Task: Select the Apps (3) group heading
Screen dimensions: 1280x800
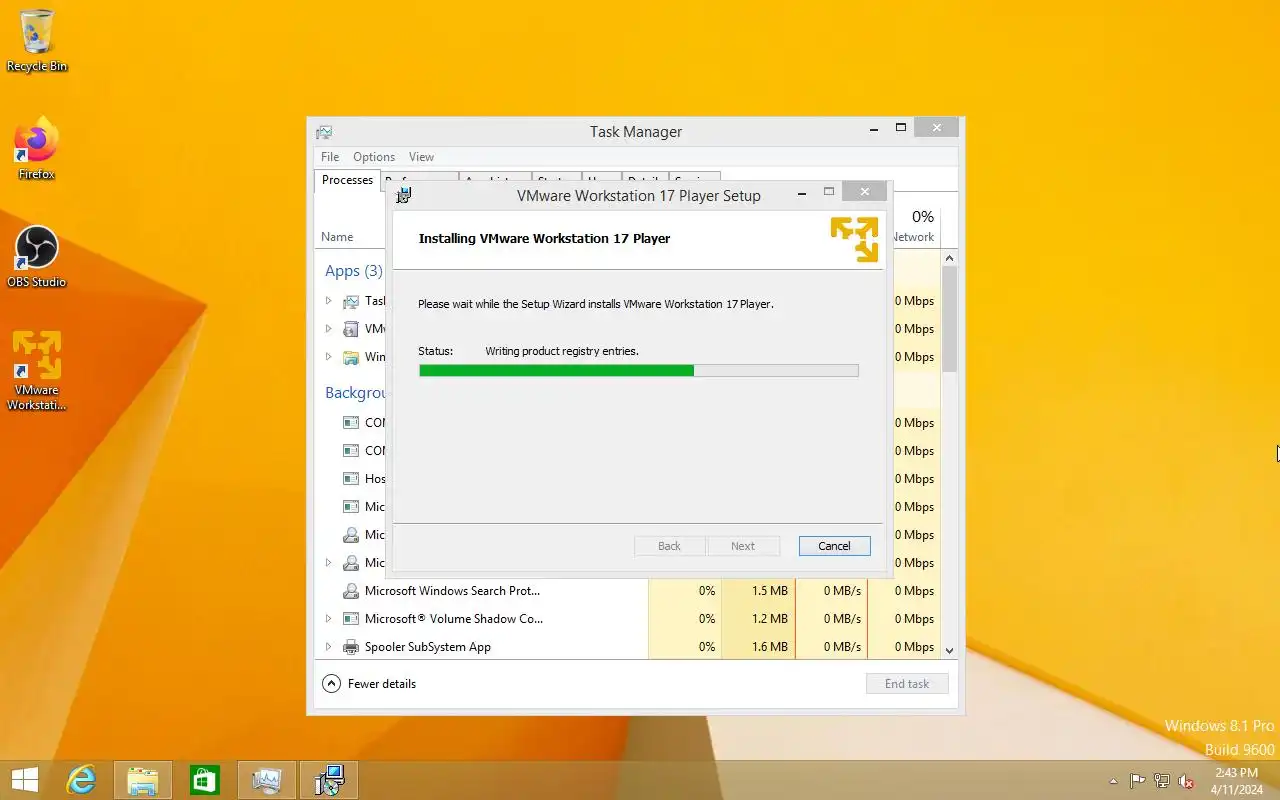Action: [353, 271]
